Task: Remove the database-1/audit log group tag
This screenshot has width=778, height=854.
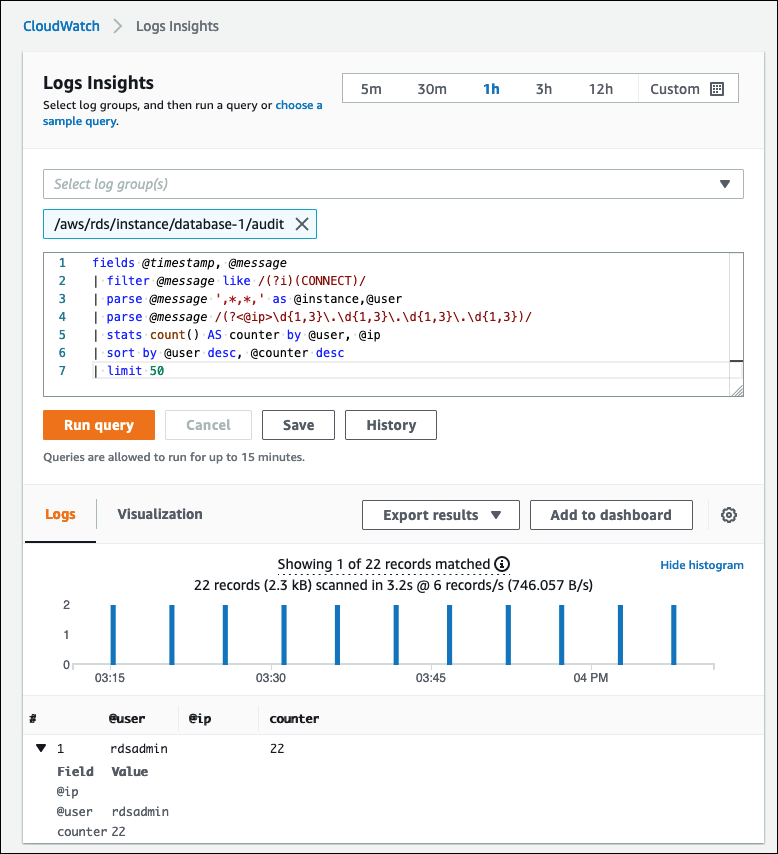Action: click(x=302, y=225)
